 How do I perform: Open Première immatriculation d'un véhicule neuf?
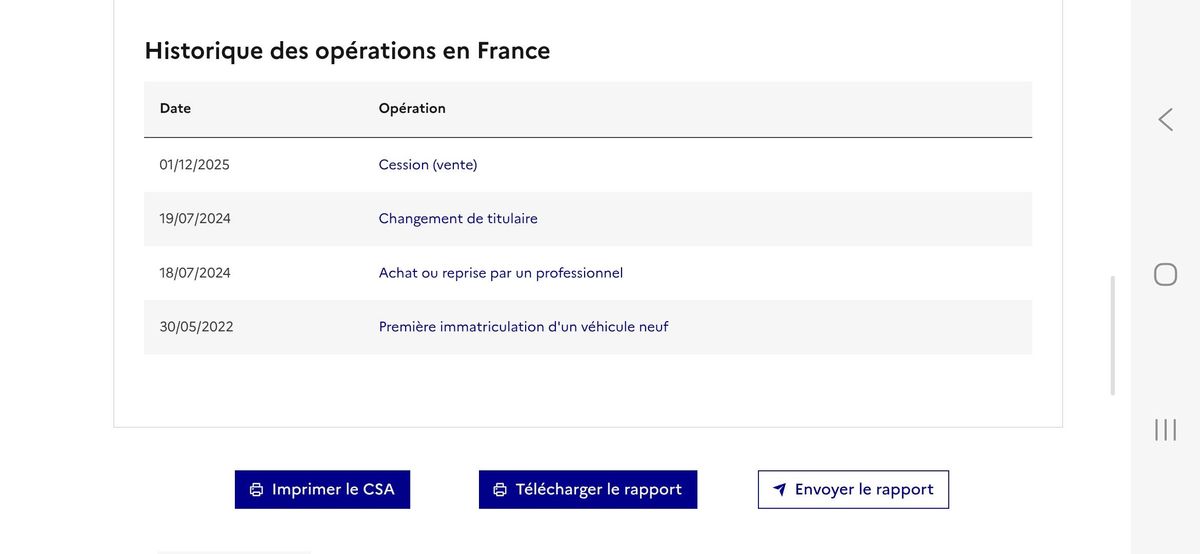click(523, 327)
